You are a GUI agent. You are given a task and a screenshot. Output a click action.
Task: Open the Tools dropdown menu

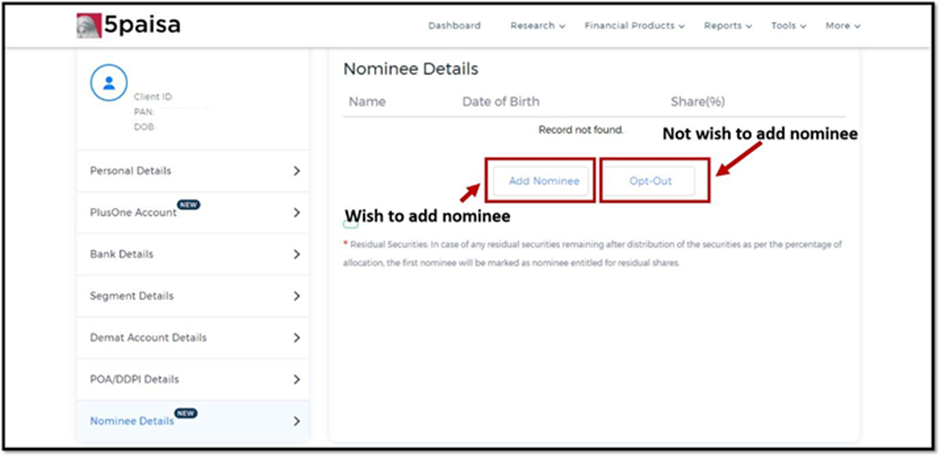(789, 26)
